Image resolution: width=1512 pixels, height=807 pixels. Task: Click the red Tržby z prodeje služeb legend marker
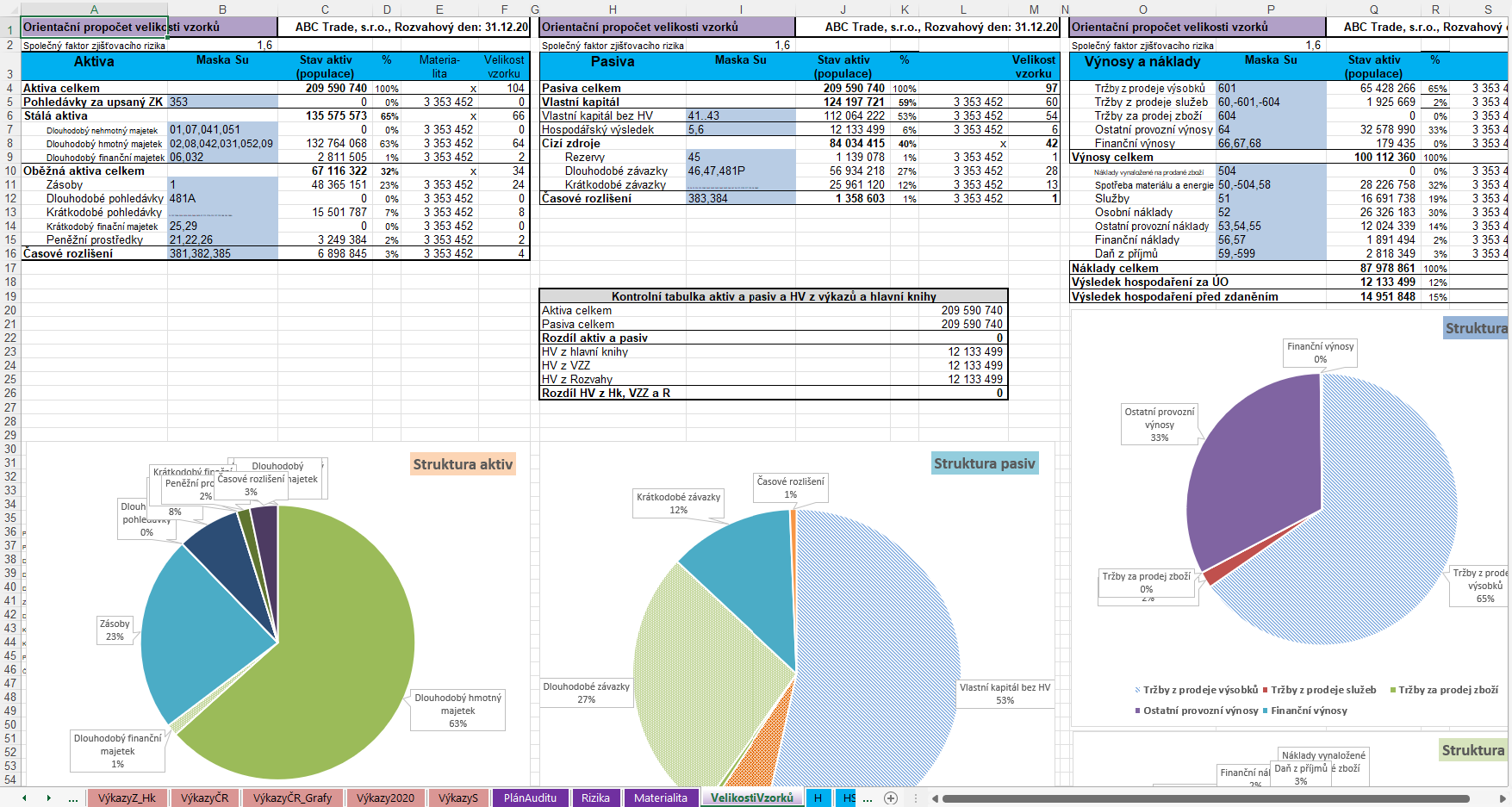1265,690
